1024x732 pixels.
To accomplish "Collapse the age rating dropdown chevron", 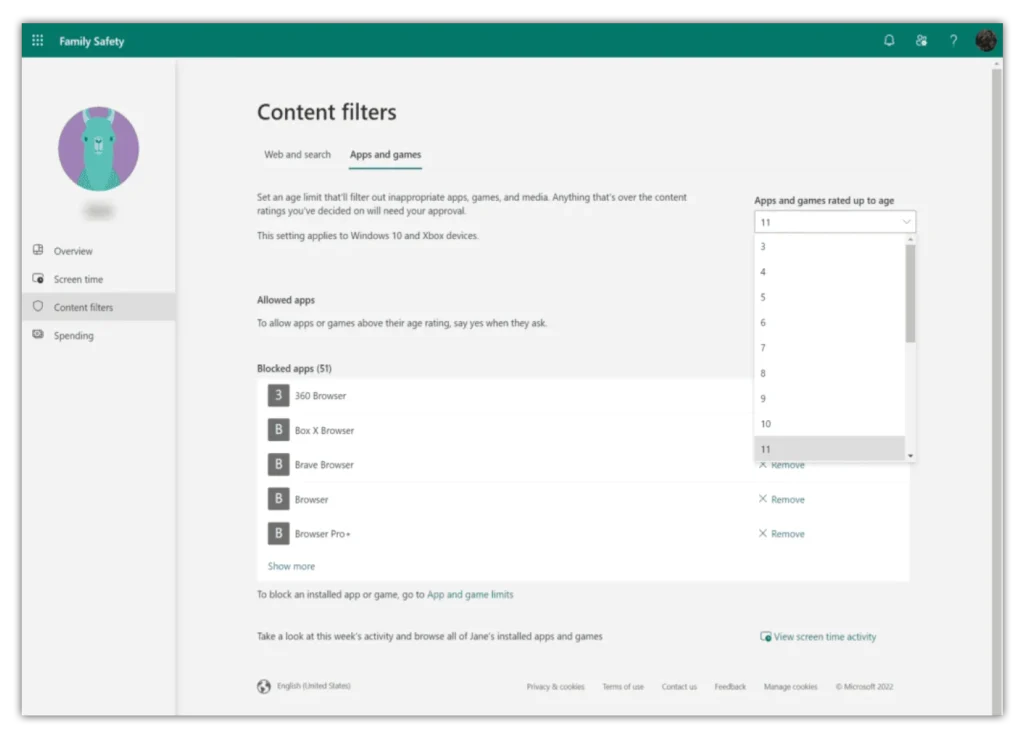I will pyautogui.click(x=906, y=222).
